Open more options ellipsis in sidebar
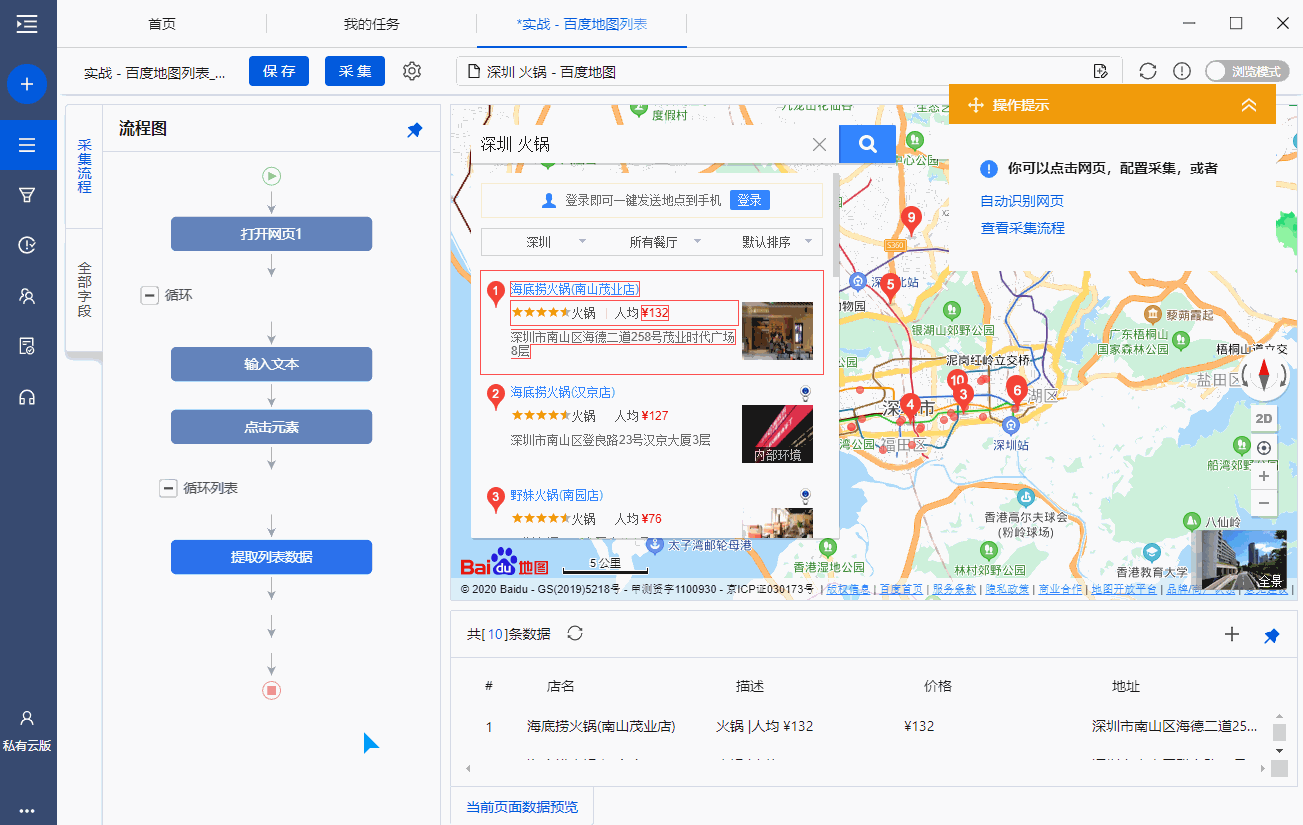Viewport: 1303px width, 825px height. [x=27, y=810]
